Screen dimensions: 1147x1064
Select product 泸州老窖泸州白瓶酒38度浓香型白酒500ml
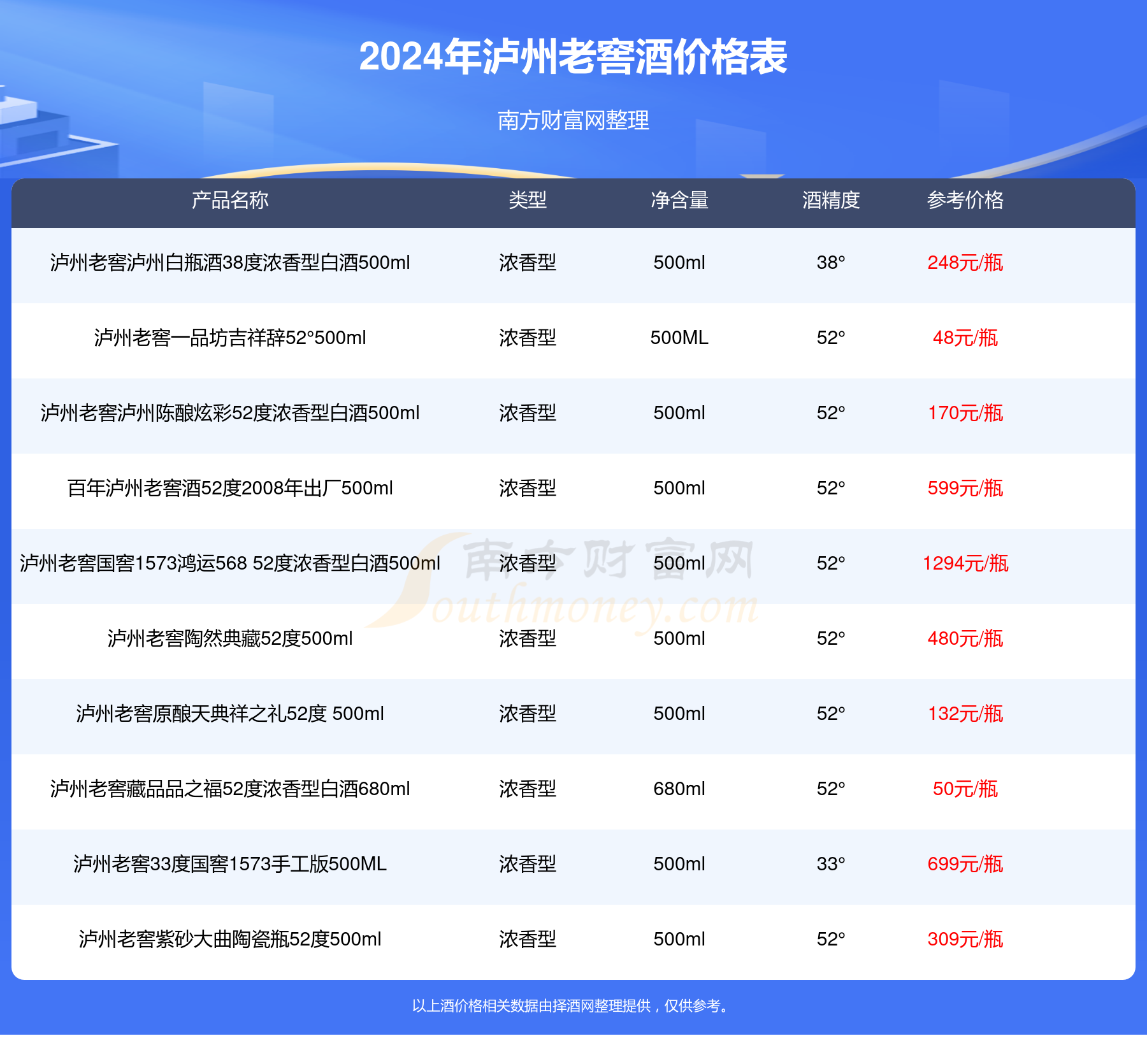(230, 262)
